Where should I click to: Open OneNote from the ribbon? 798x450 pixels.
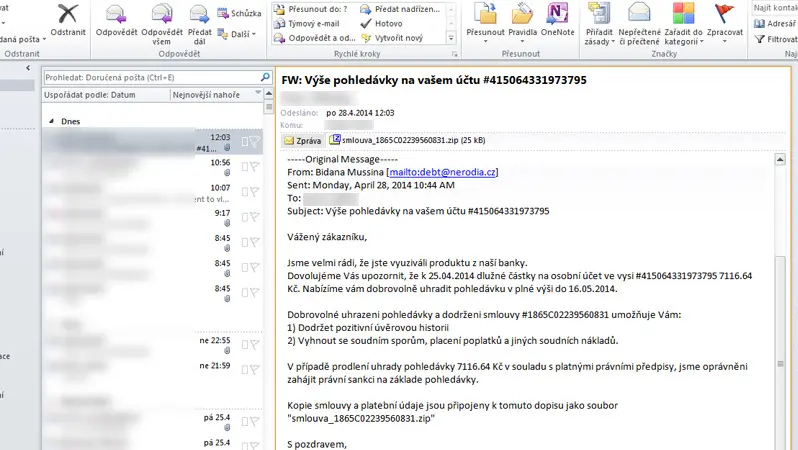[557, 14]
